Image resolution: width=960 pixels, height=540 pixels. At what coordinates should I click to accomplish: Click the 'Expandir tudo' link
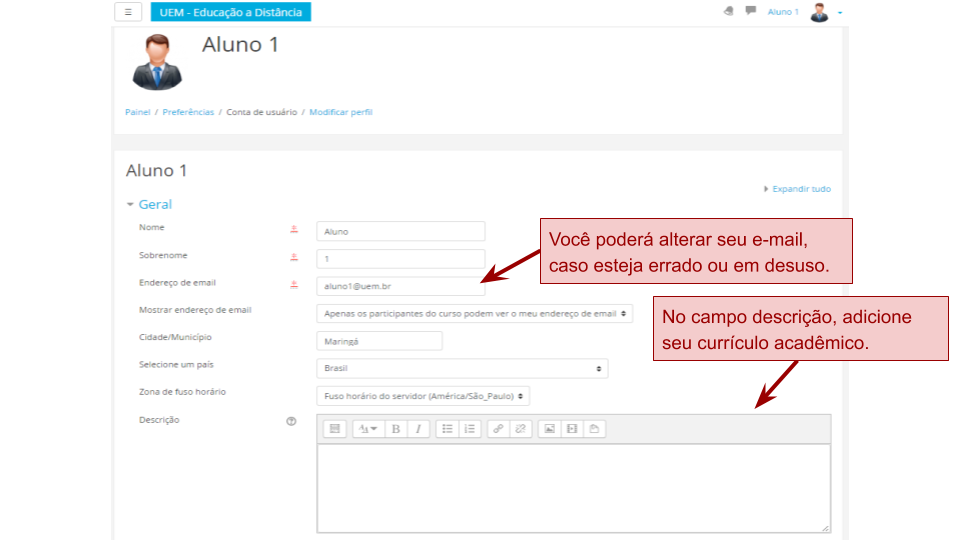coord(800,189)
